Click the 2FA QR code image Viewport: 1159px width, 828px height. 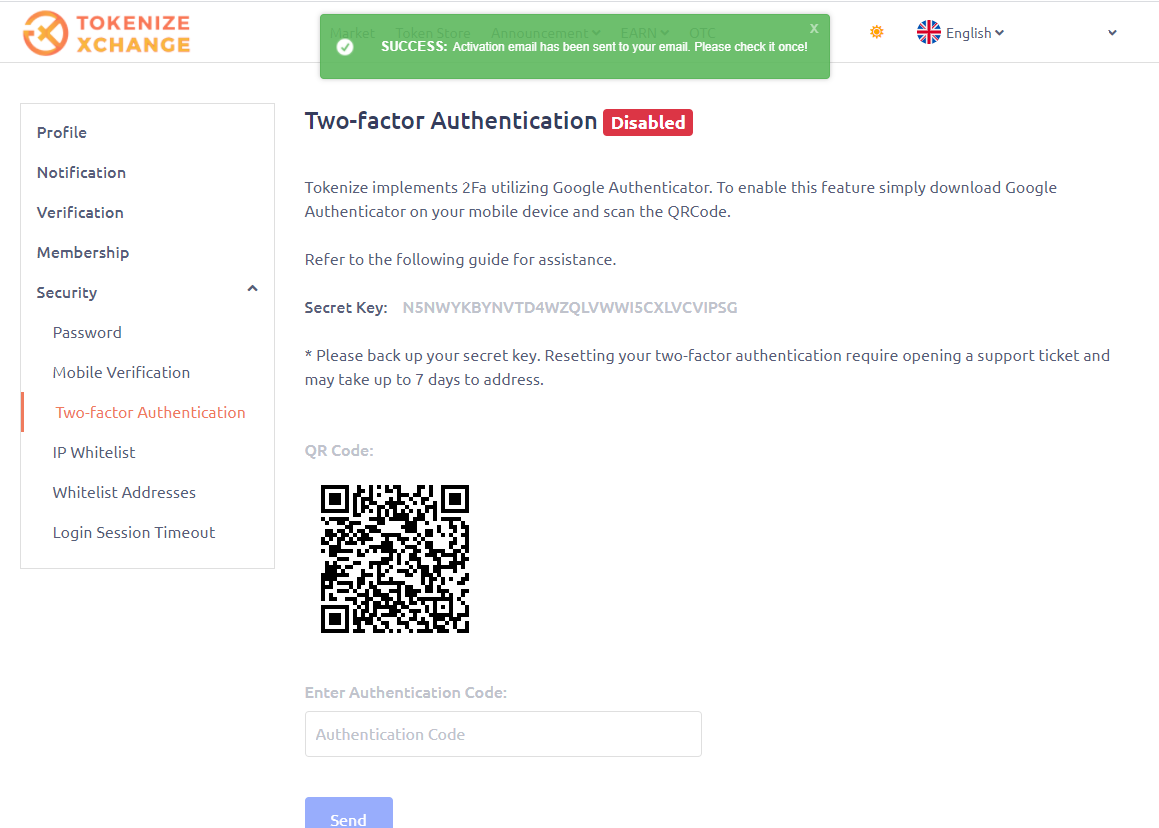coord(395,559)
